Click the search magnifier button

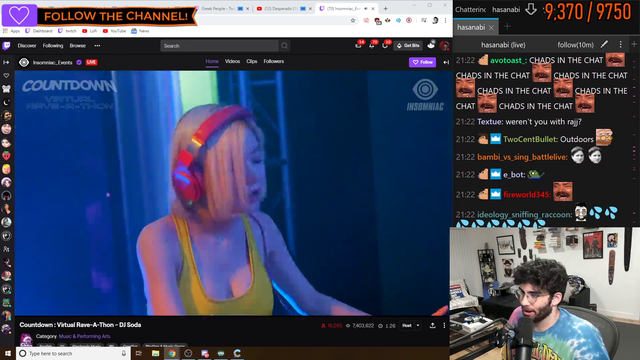[284, 46]
